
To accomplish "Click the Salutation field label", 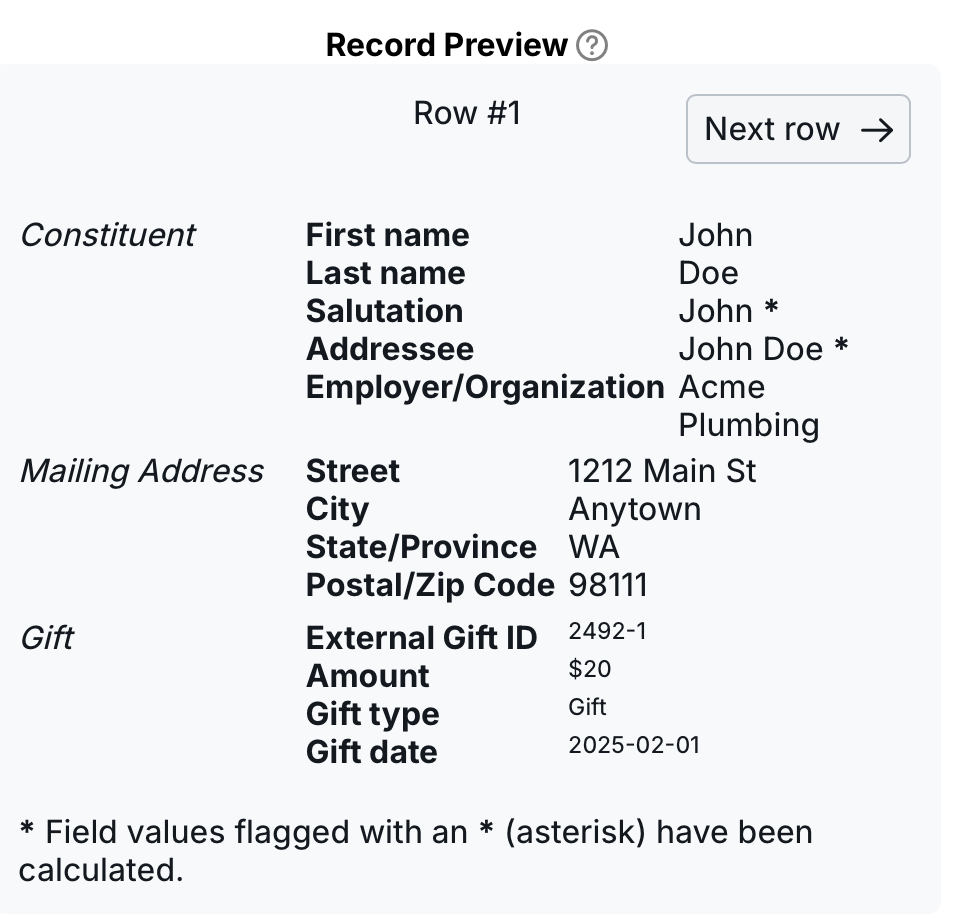I will (x=384, y=311).
